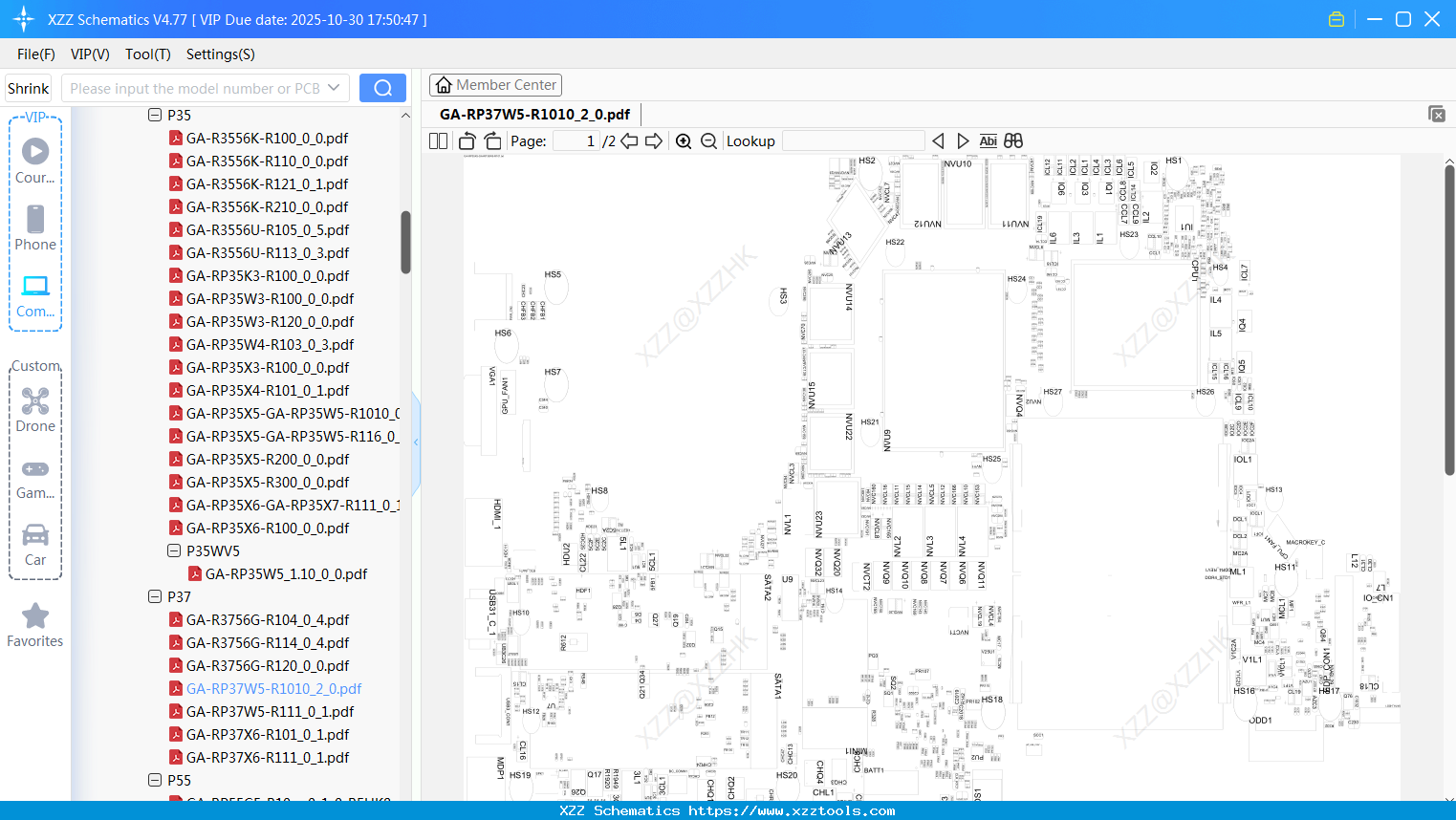Collapse the left panel with the splitter handle
1456x820 pixels.
416,442
